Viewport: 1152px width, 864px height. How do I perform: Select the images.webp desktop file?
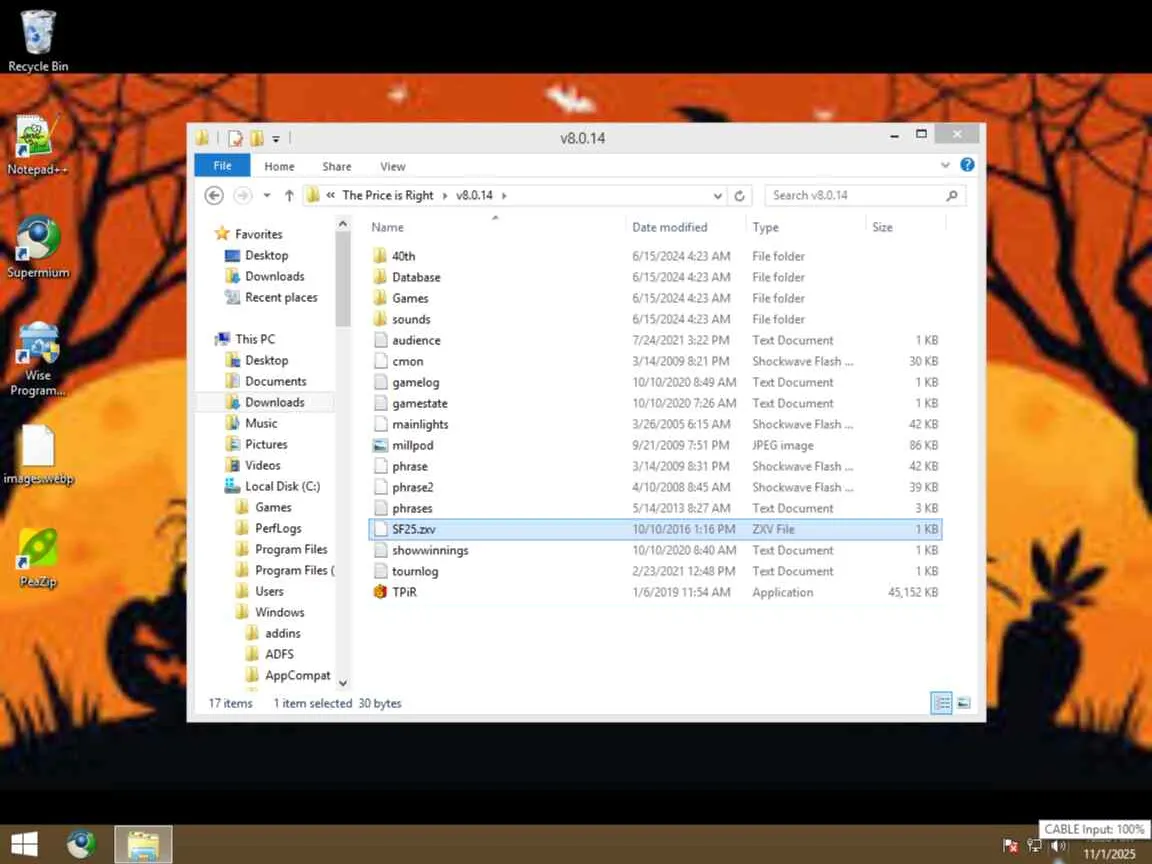click(38, 455)
